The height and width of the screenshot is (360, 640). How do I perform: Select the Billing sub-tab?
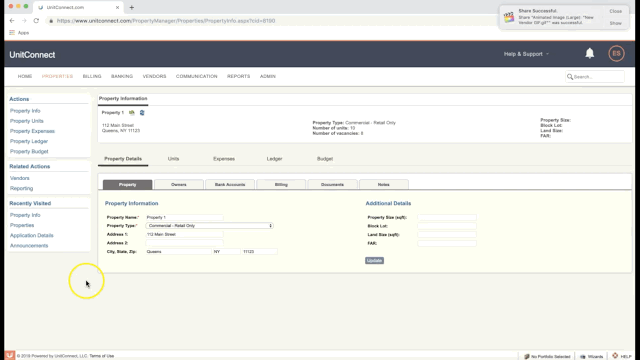pos(281,184)
